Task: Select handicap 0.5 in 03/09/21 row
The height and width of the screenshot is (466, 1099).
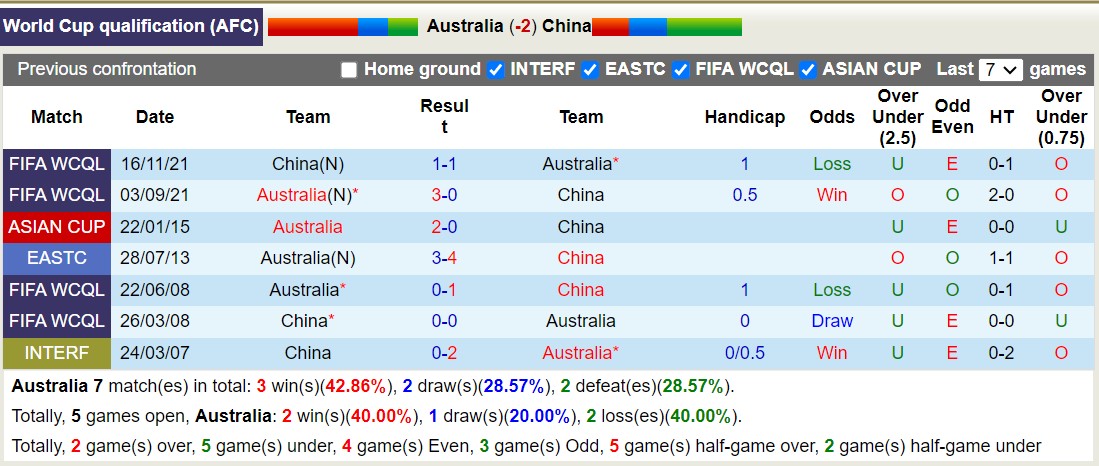Action: click(x=744, y=196)
